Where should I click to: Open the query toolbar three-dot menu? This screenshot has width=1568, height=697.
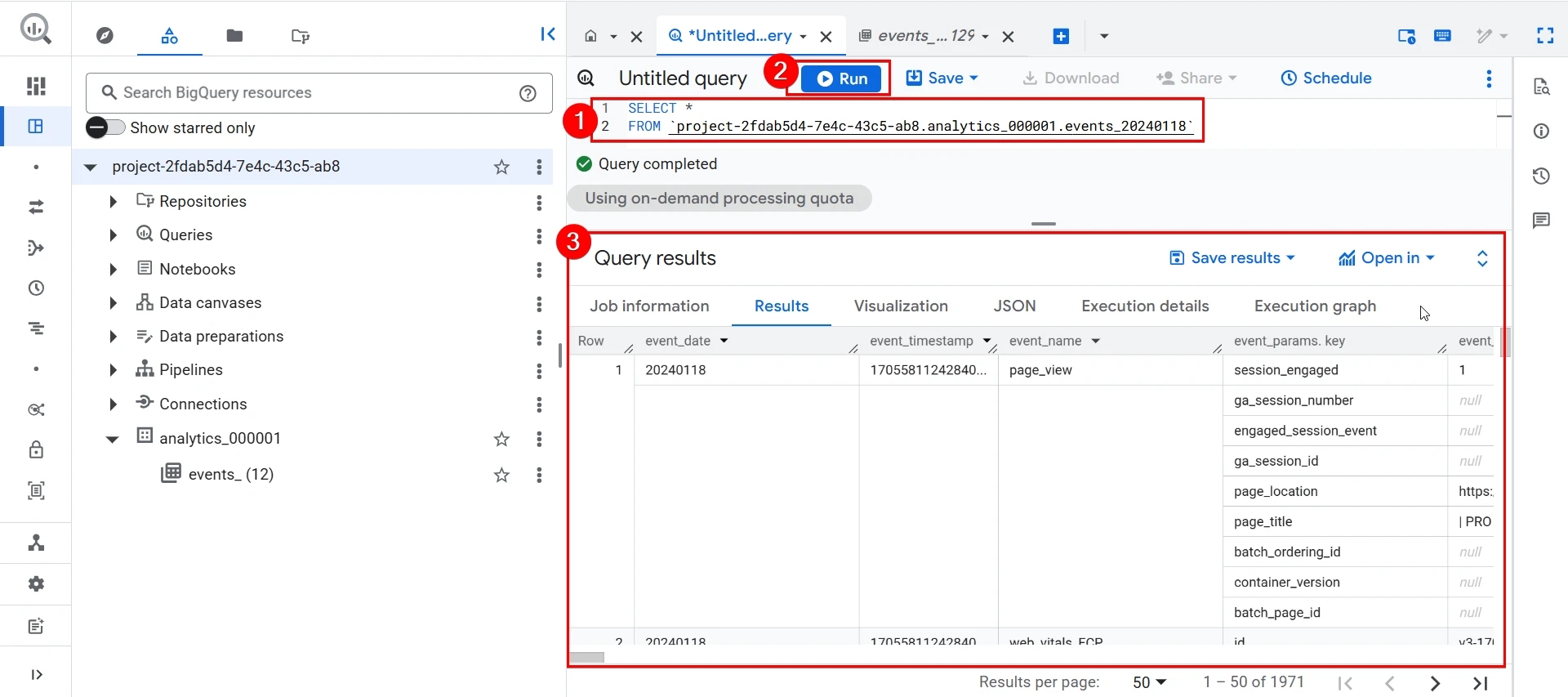(x=1489, y=78)
